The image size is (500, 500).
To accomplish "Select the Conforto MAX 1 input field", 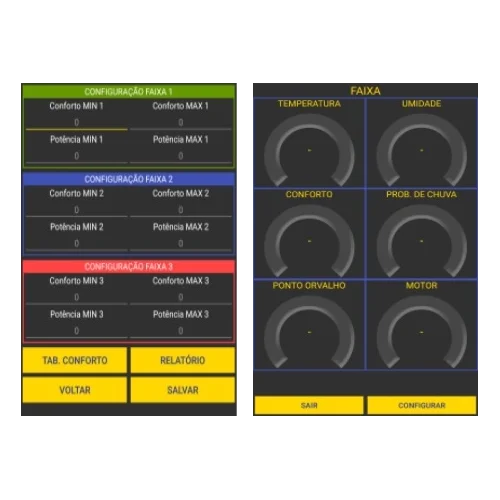I will (x=181, y=123).
